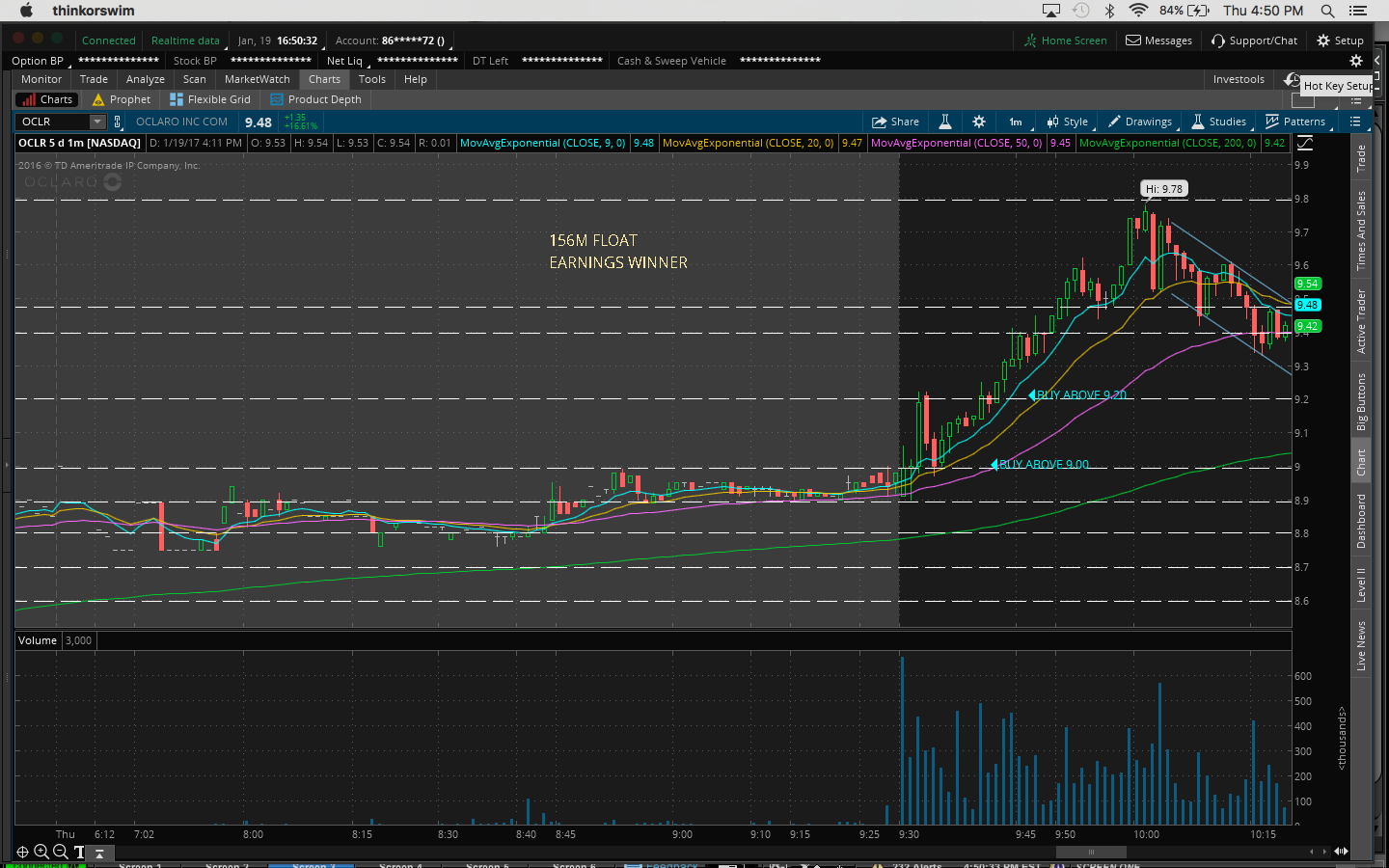
Task: Click the Support/Chat link
Action: 1254,41
